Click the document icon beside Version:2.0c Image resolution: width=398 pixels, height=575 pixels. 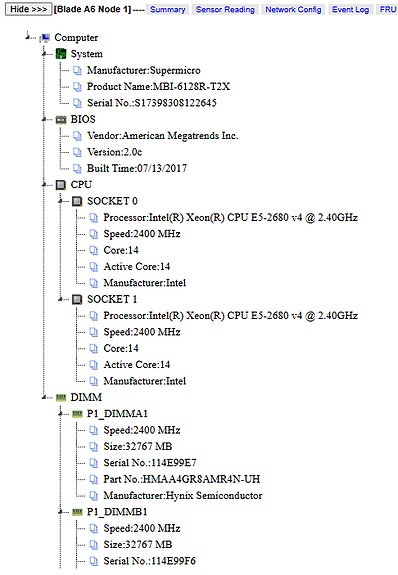click(77, 152)
